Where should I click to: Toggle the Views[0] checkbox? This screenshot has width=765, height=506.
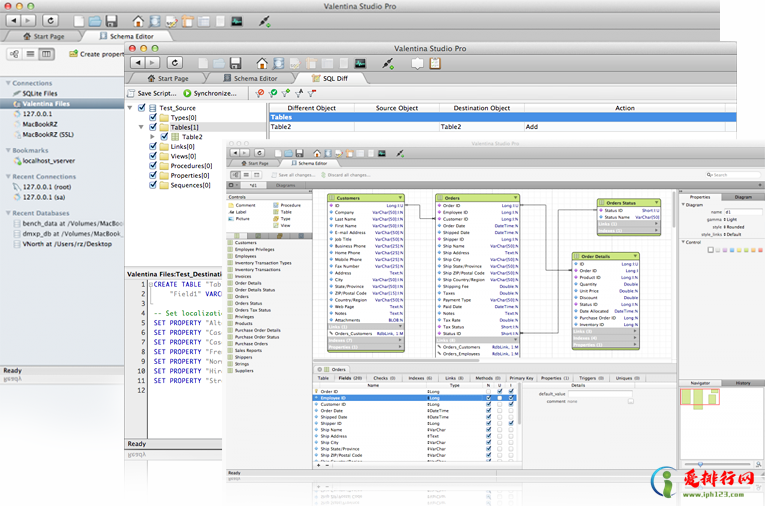click(153, 156)
